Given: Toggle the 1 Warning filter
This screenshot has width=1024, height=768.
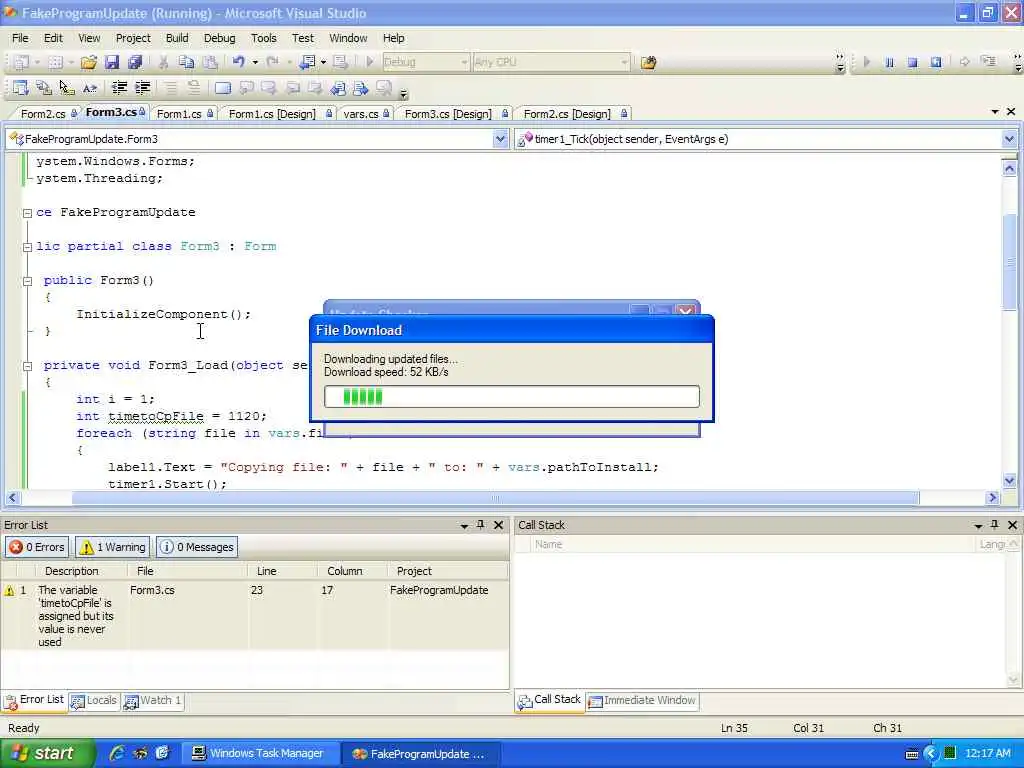Looking at the screenshot, I should click(113, 547).
